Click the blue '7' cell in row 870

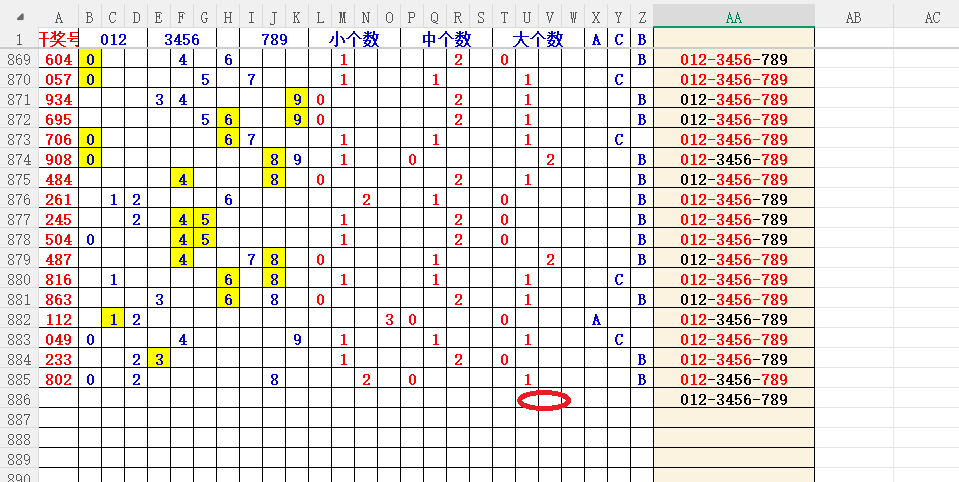251,80
